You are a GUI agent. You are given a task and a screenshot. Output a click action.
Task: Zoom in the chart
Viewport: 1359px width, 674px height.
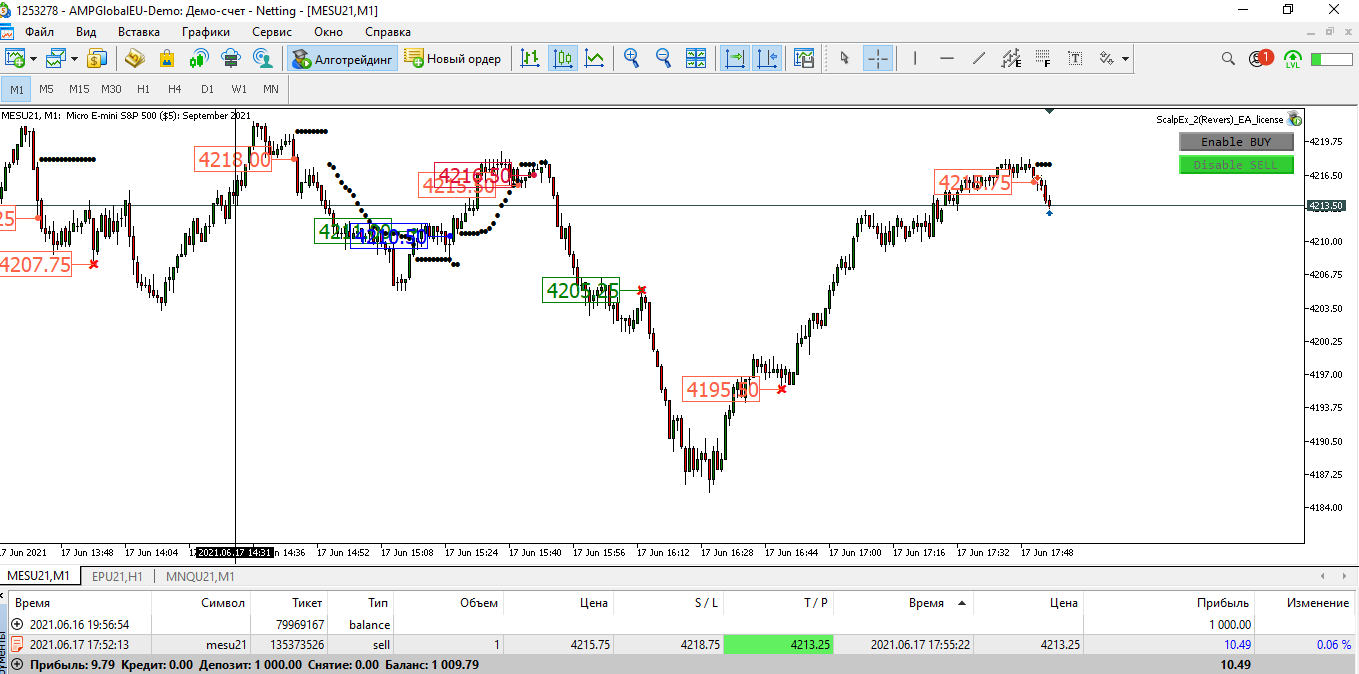point(631,59)
